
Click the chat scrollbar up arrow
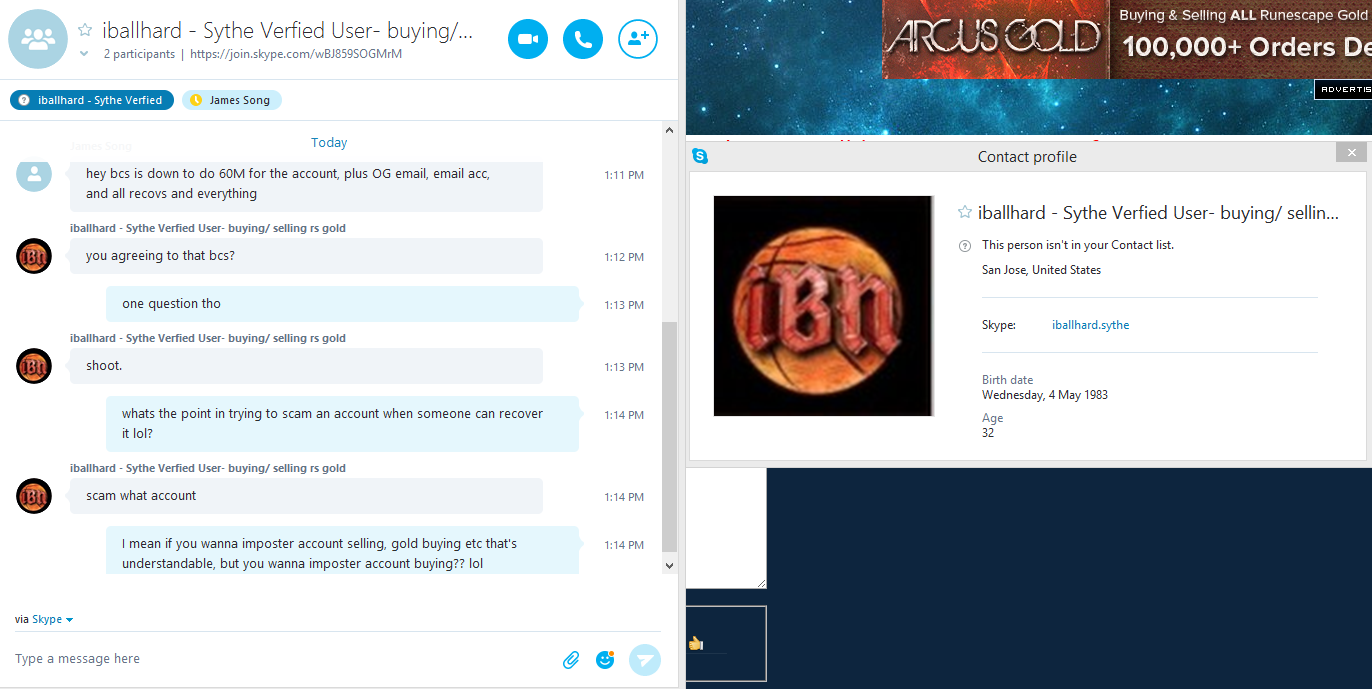click(669, 130)
